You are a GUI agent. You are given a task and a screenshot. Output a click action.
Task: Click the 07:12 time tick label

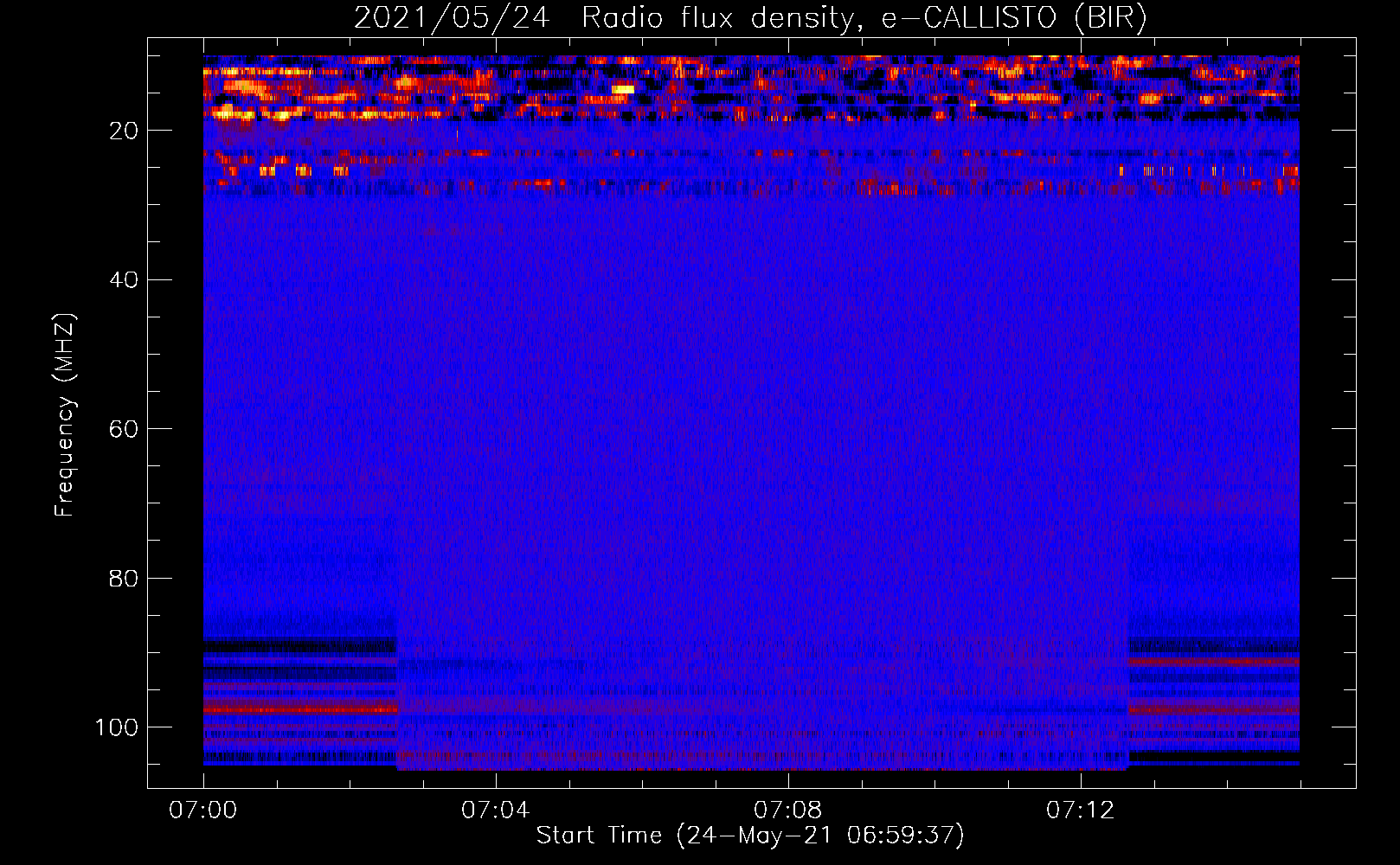point(1080,811)
